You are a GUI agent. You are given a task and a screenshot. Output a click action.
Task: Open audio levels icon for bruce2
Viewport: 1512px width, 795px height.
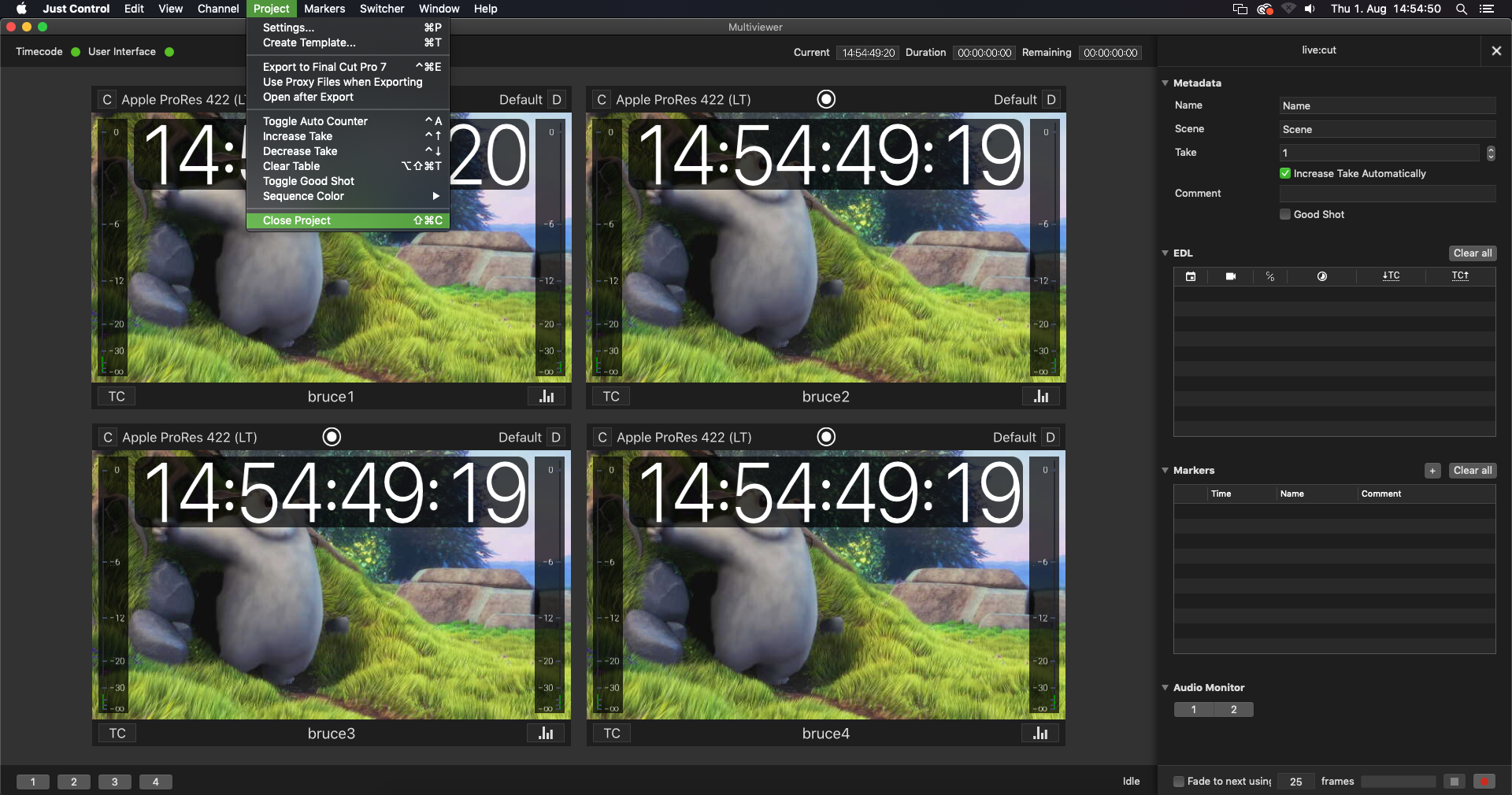1041,396
